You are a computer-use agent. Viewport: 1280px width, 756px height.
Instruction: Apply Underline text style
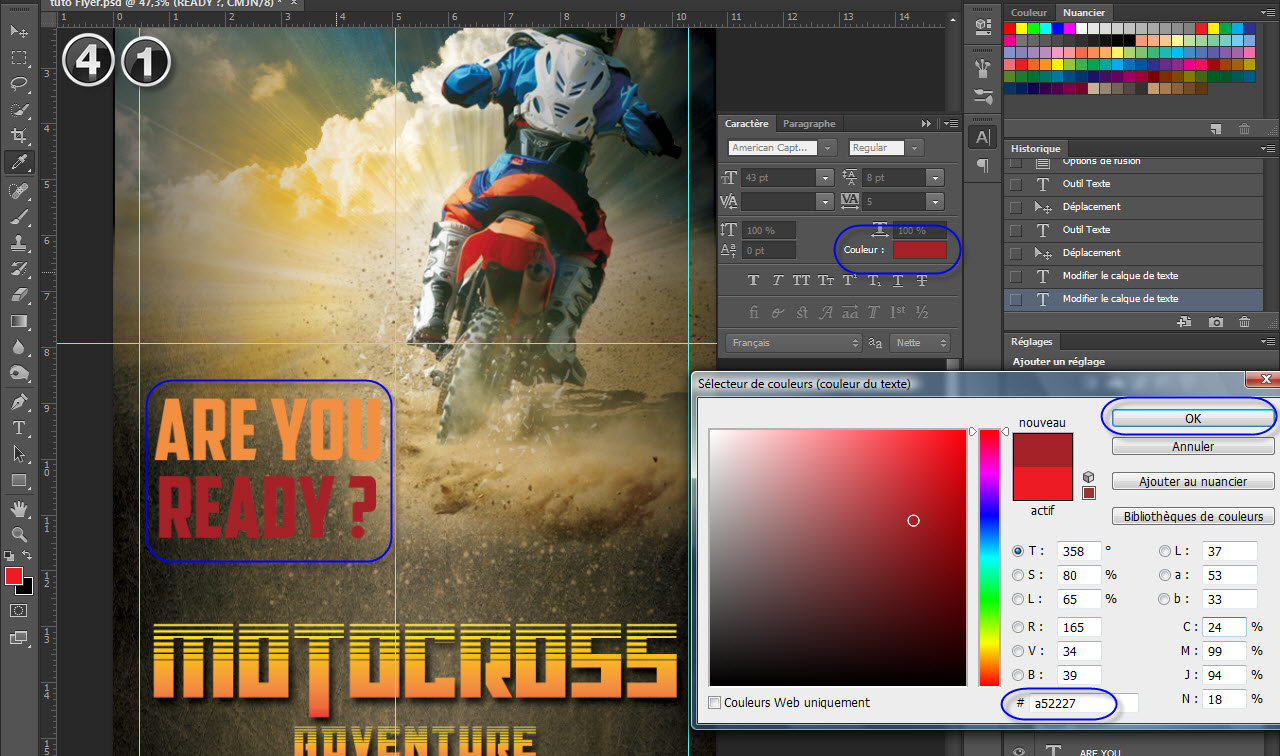coord(898,281)
